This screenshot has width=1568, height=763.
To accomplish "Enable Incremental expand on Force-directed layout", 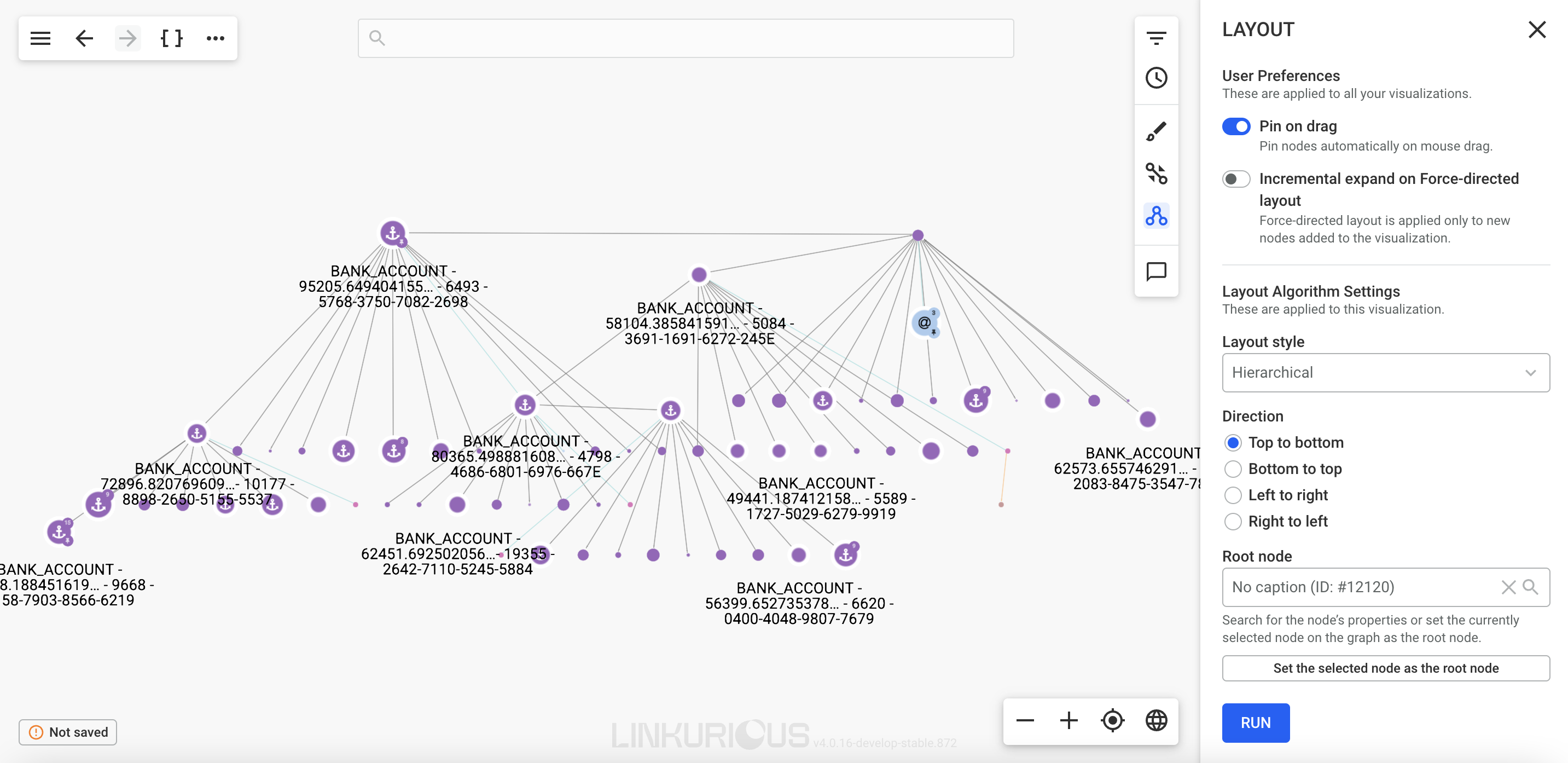I will tap(1236, 179).
